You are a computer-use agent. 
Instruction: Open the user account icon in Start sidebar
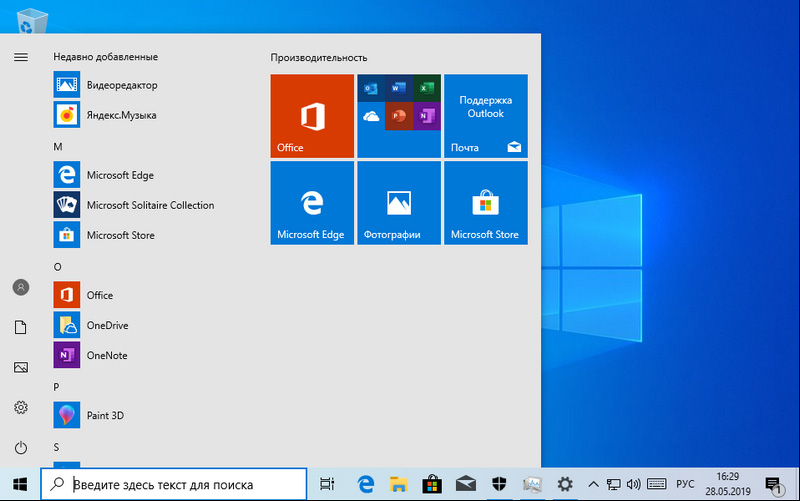click(21, 288)
